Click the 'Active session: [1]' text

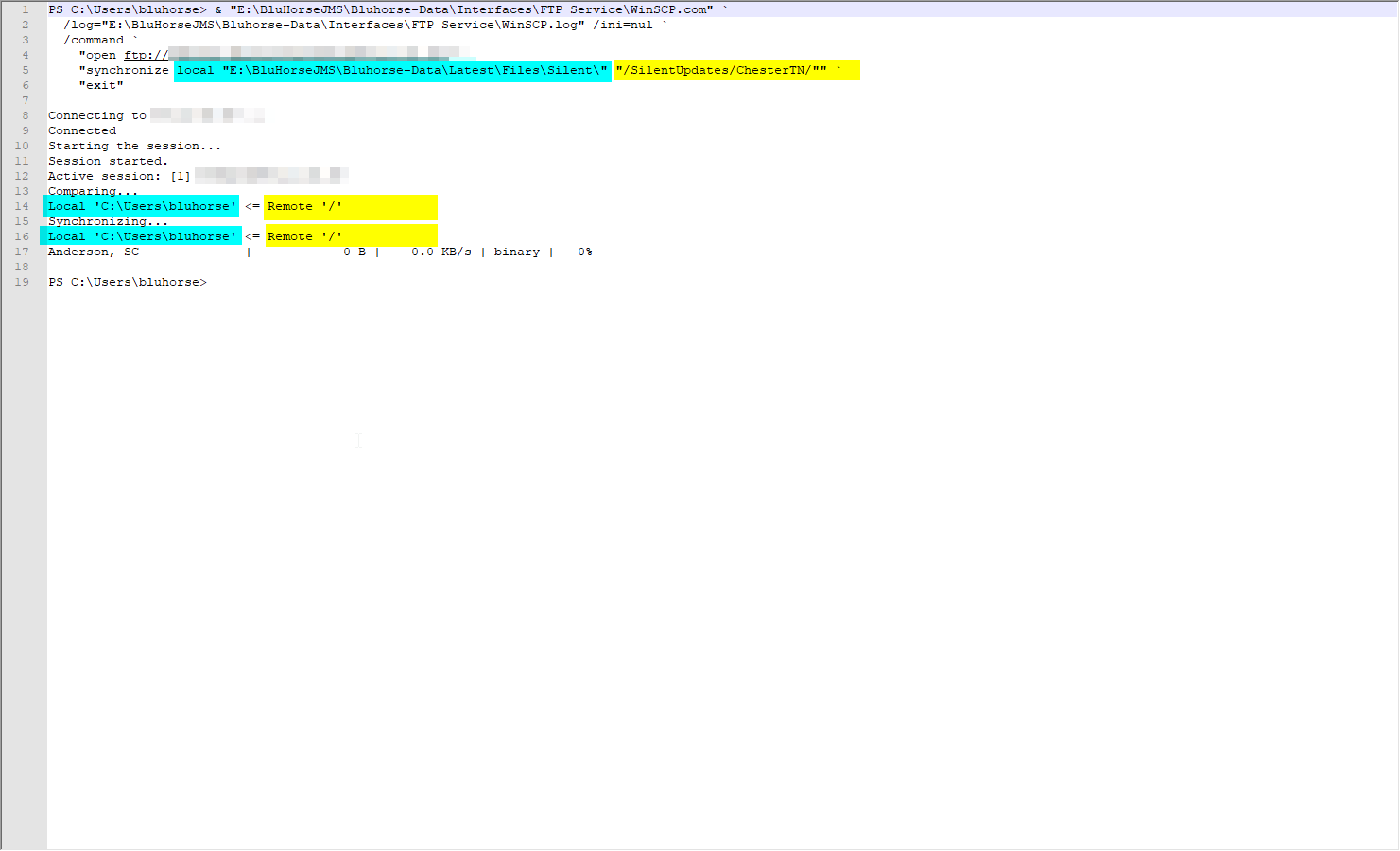pos(119,176)
